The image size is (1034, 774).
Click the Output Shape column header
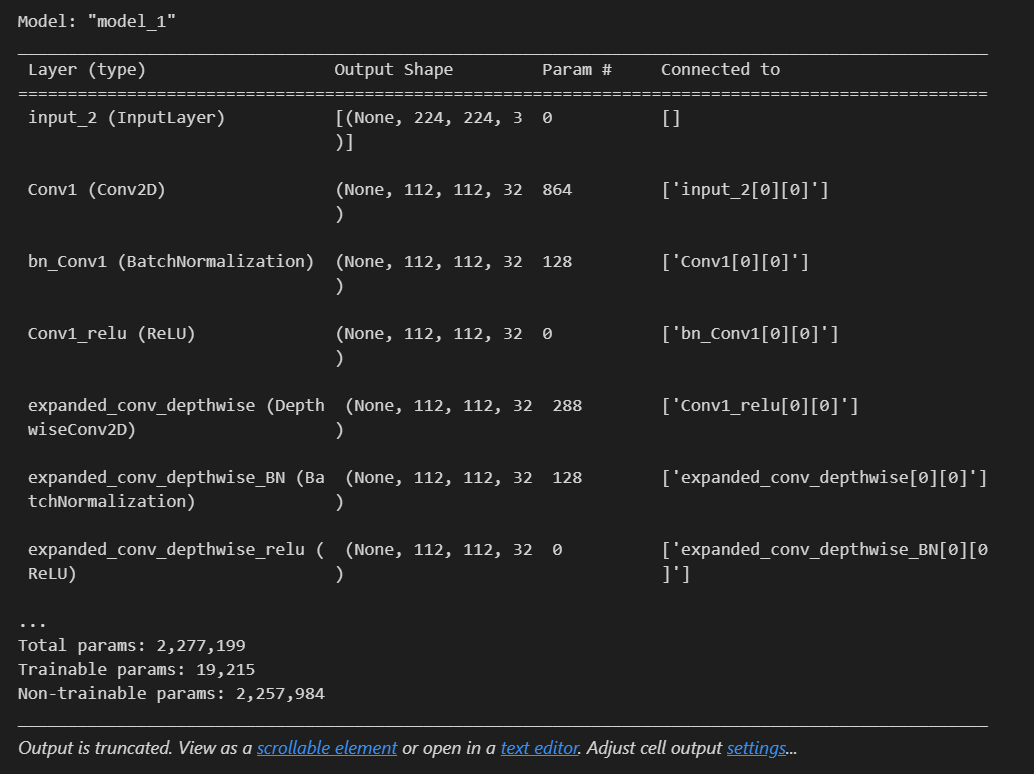pyautogui.click(x=394, y=69)
